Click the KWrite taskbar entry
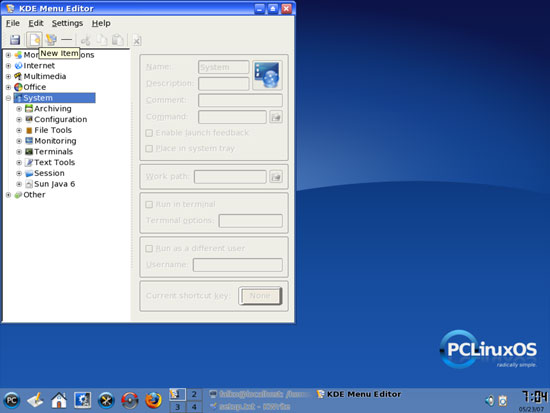The image size is (550, 413). coord(250,406)
